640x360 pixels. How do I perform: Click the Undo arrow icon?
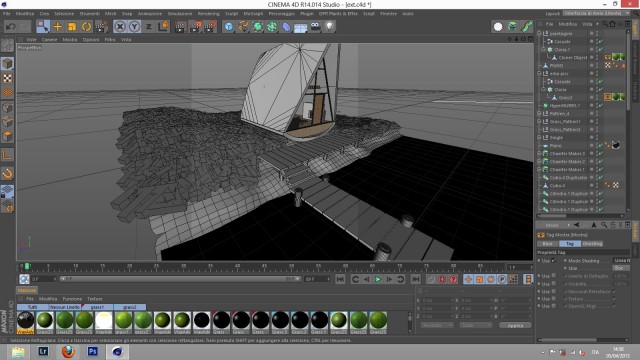click(11, 27)
